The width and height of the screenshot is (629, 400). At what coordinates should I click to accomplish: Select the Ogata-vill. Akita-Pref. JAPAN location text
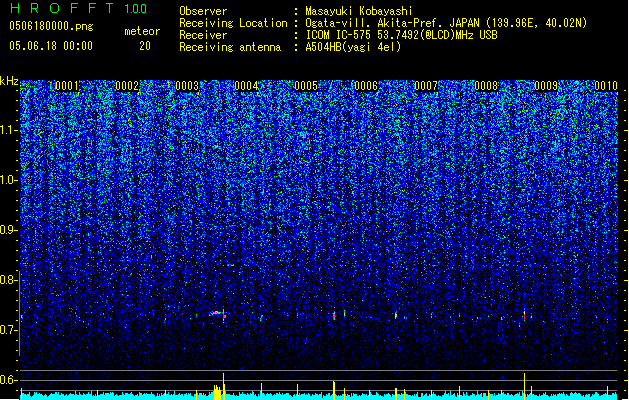[446, 23]
